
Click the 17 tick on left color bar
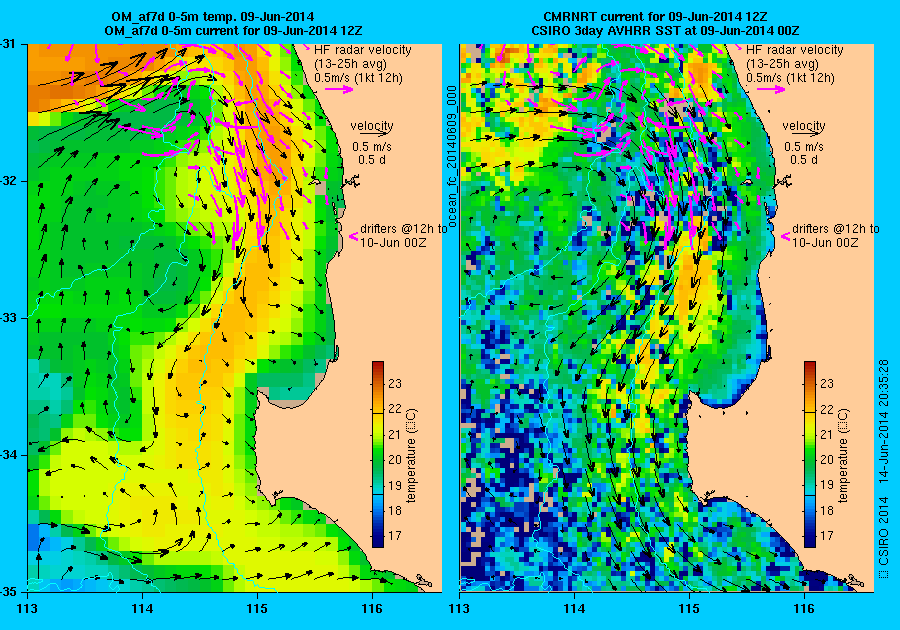[395, 535]
